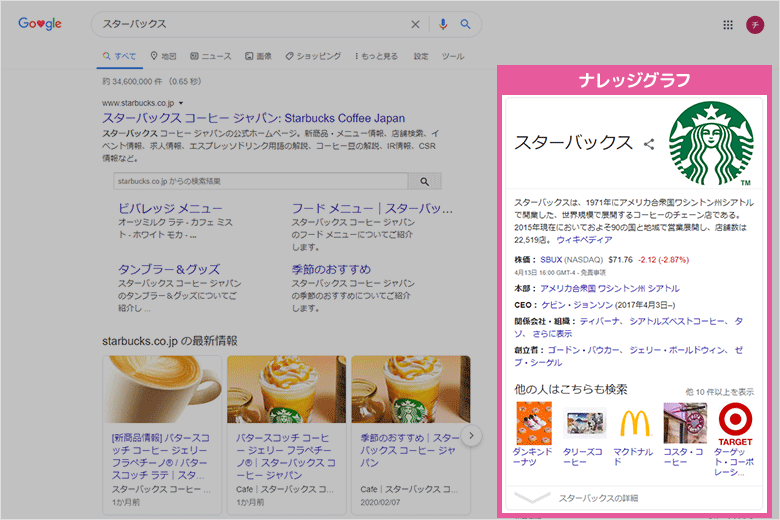
Task: Open Starbucks Coffee Japan result title
Action: [253, 118]
